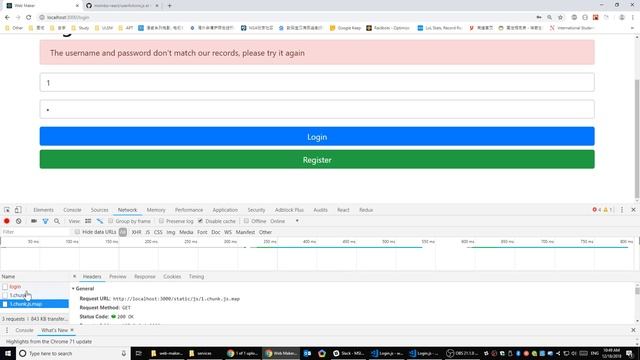Toggle the network filter funnel icon
Screen dimensions: 640x360
(45, 221)
